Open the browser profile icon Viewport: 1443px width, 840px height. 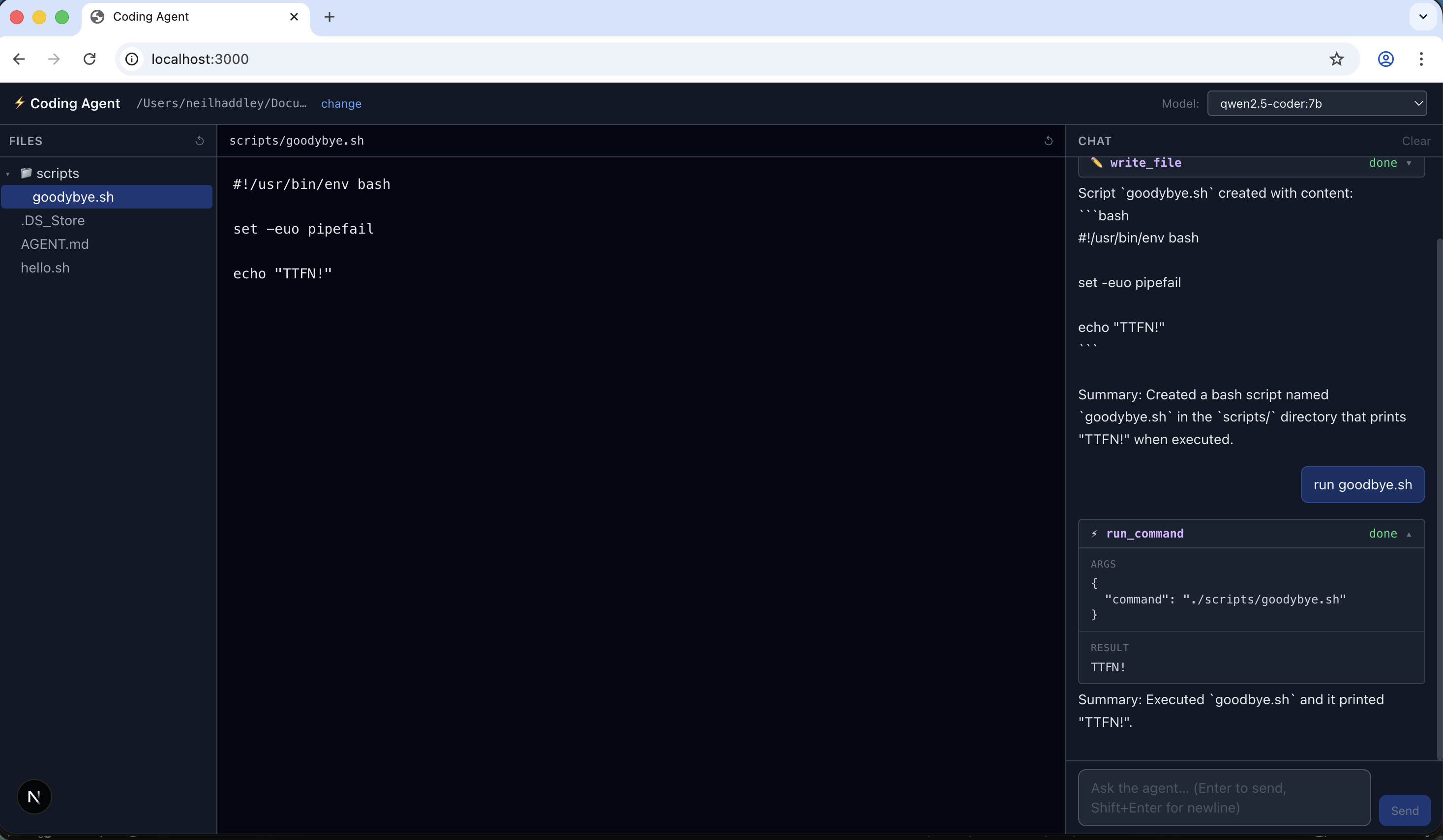pyautogui.click(x=1386, y=59)
